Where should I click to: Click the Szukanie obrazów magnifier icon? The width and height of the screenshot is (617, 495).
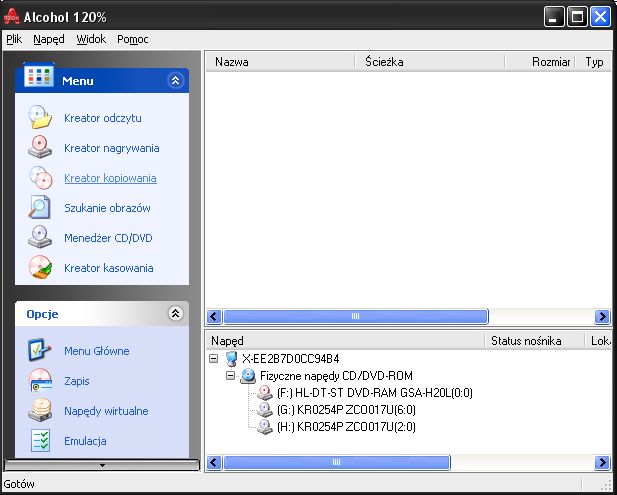pyautogui.click(x=39, y=207)
